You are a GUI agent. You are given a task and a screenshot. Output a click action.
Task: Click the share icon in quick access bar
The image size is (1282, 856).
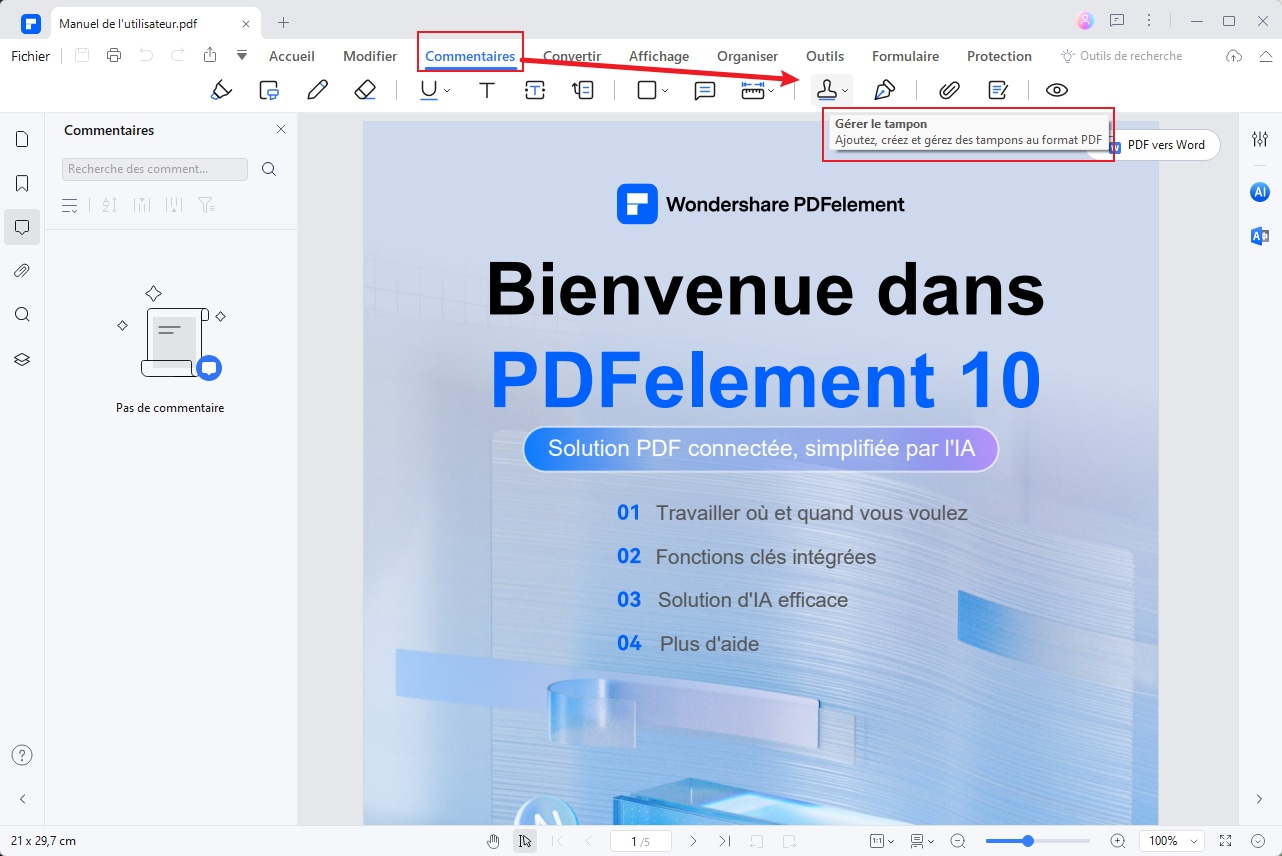209,55
